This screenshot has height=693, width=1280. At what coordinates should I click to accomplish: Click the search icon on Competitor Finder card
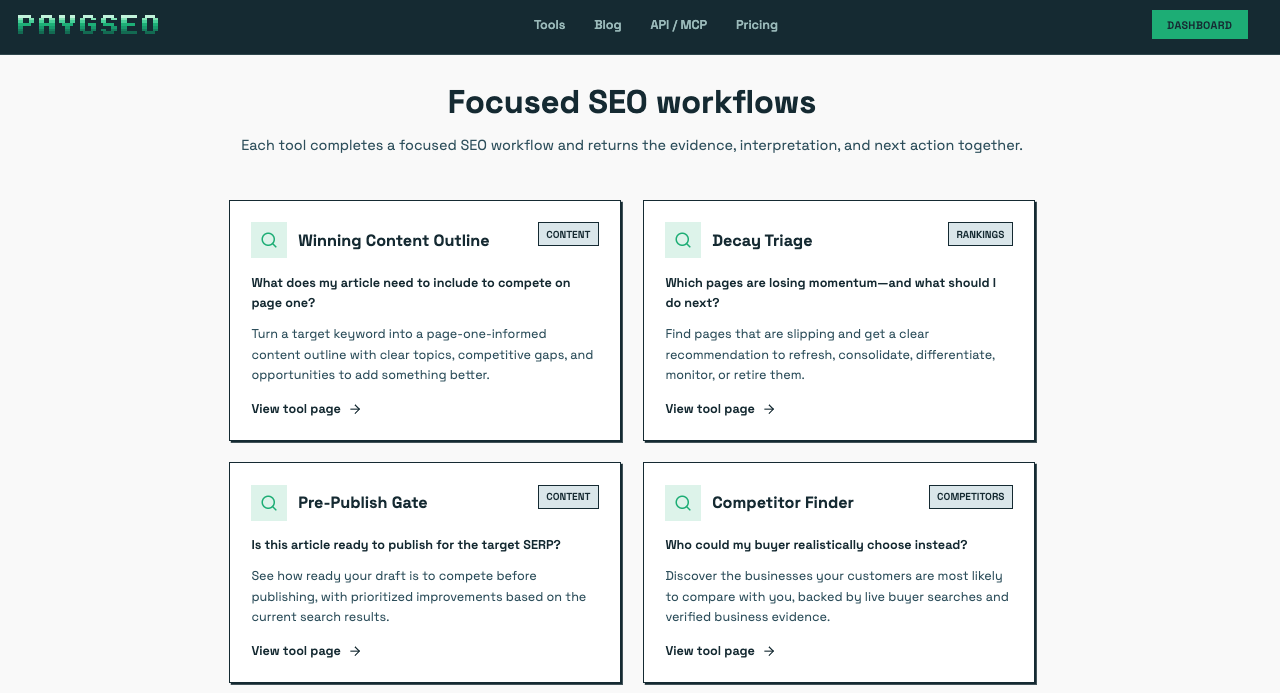(x=683, y=503)
